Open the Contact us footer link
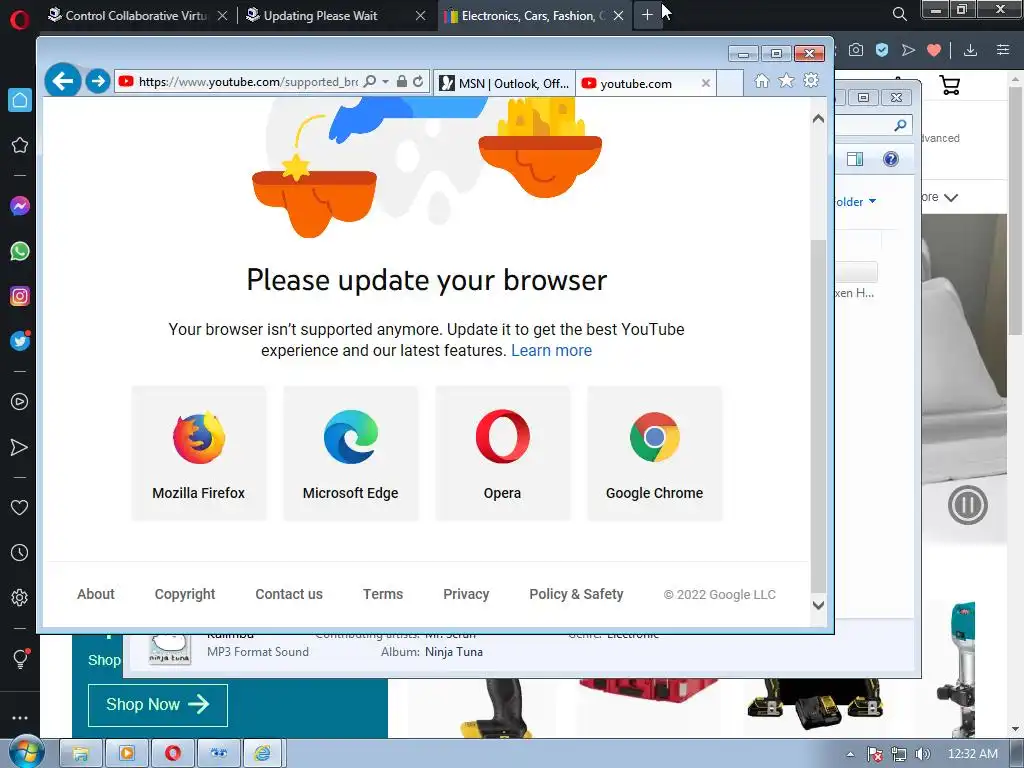 click(x=289, y=594)
